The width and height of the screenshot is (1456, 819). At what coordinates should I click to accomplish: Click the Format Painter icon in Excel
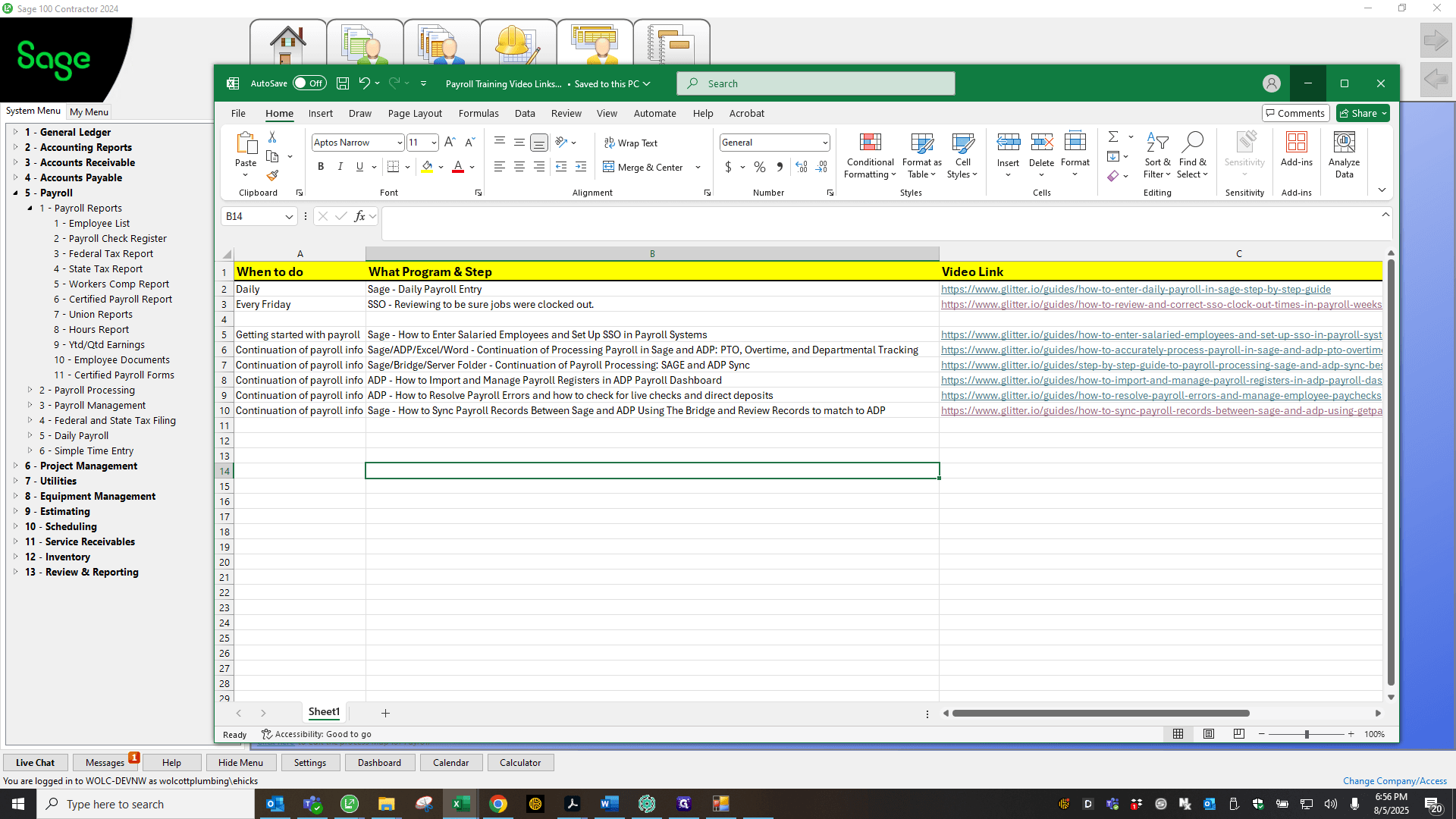pos(272,175)
